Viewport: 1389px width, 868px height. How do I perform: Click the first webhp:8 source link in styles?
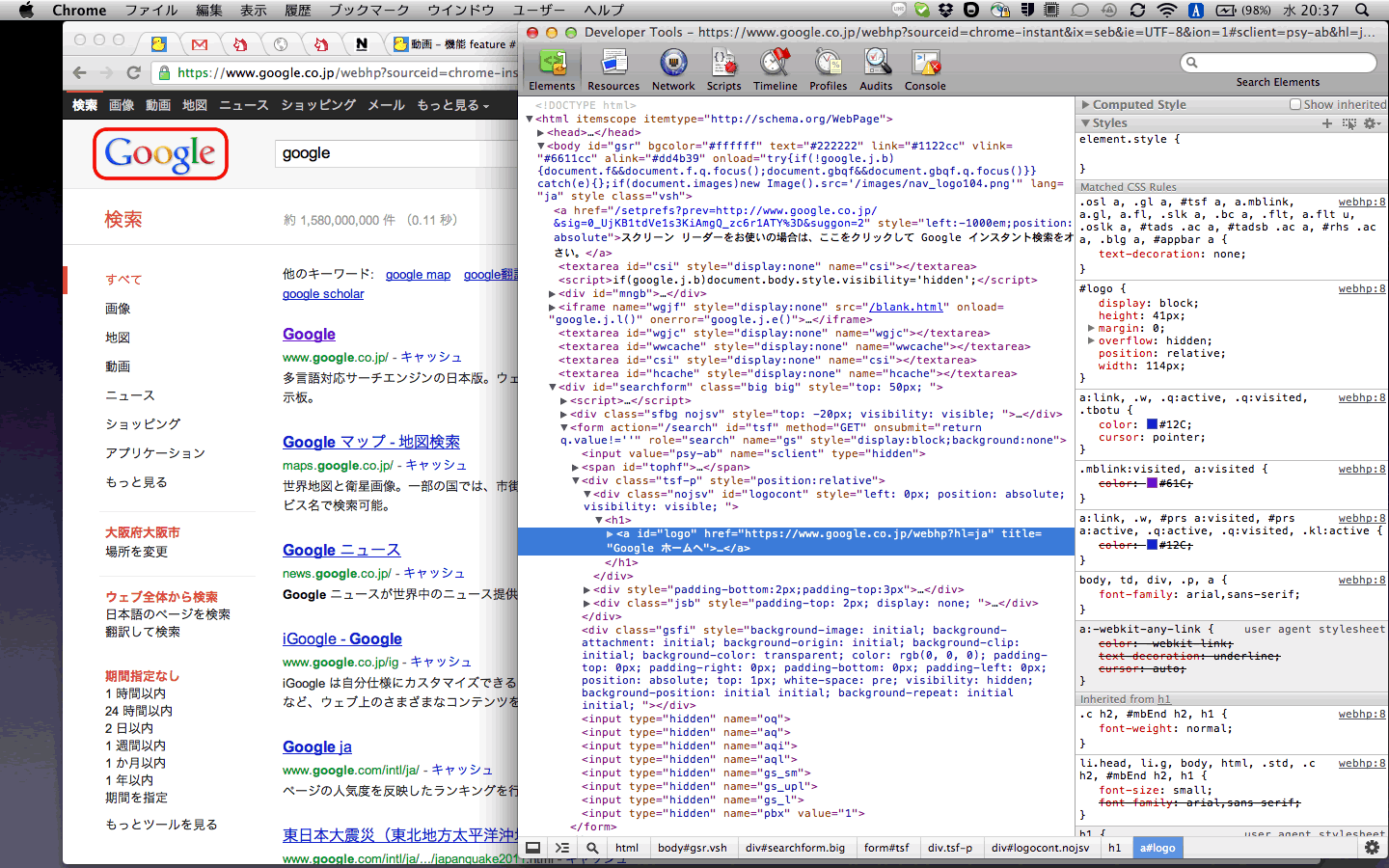(1361, 203)
